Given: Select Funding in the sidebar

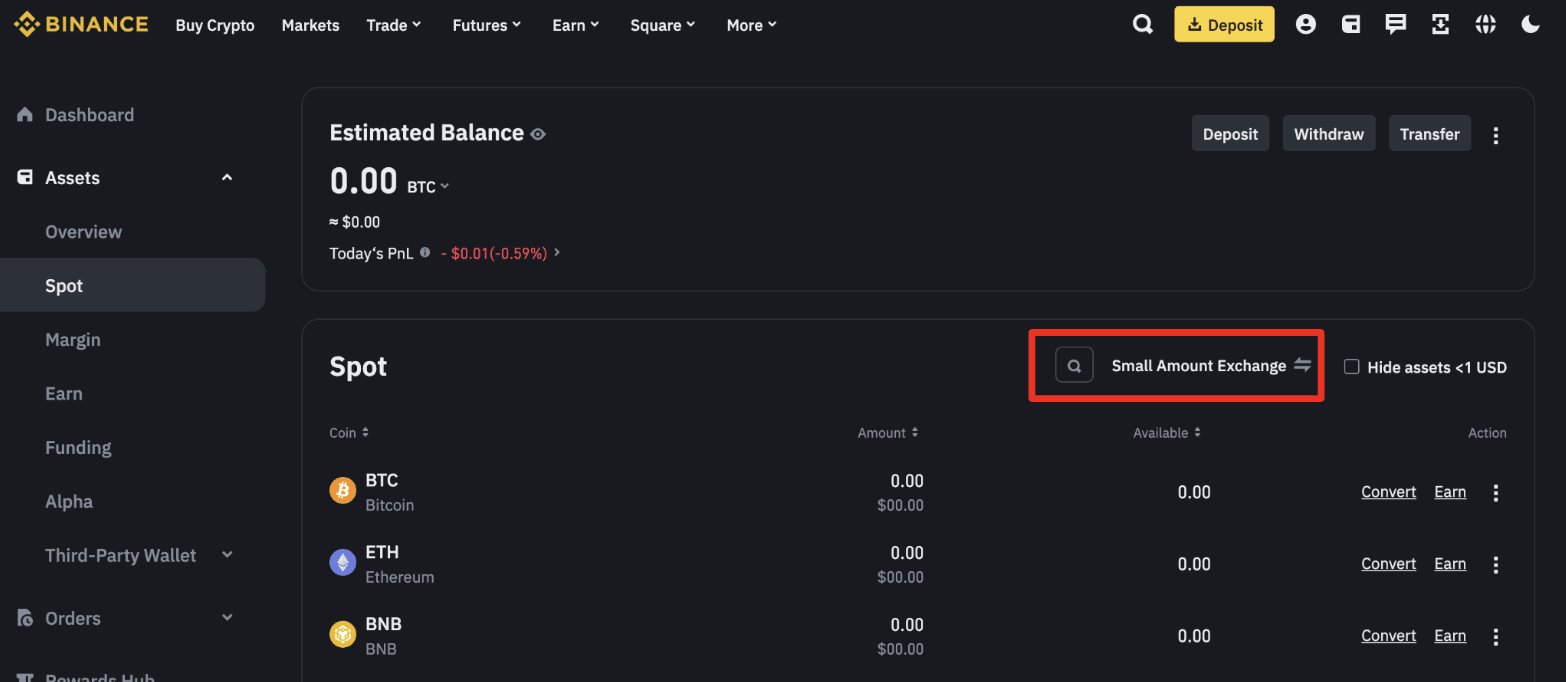Looking at the screenshot, I should (x=78, y=448).
